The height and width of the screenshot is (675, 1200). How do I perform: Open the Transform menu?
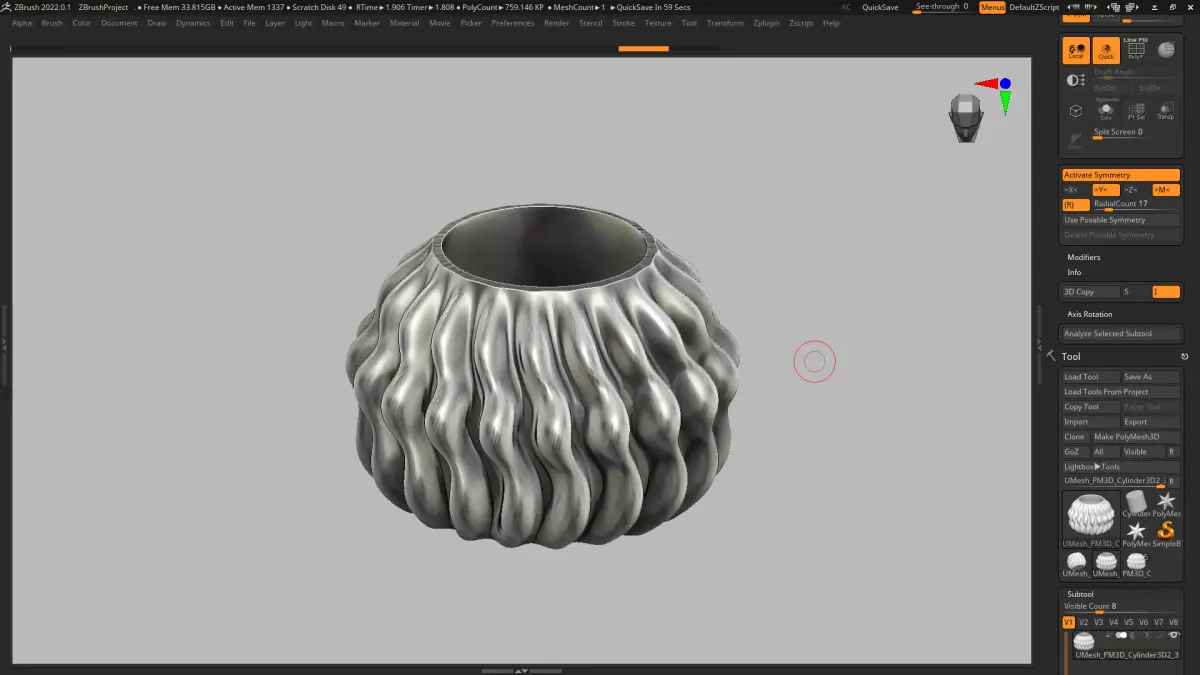[x=725, y=23]
